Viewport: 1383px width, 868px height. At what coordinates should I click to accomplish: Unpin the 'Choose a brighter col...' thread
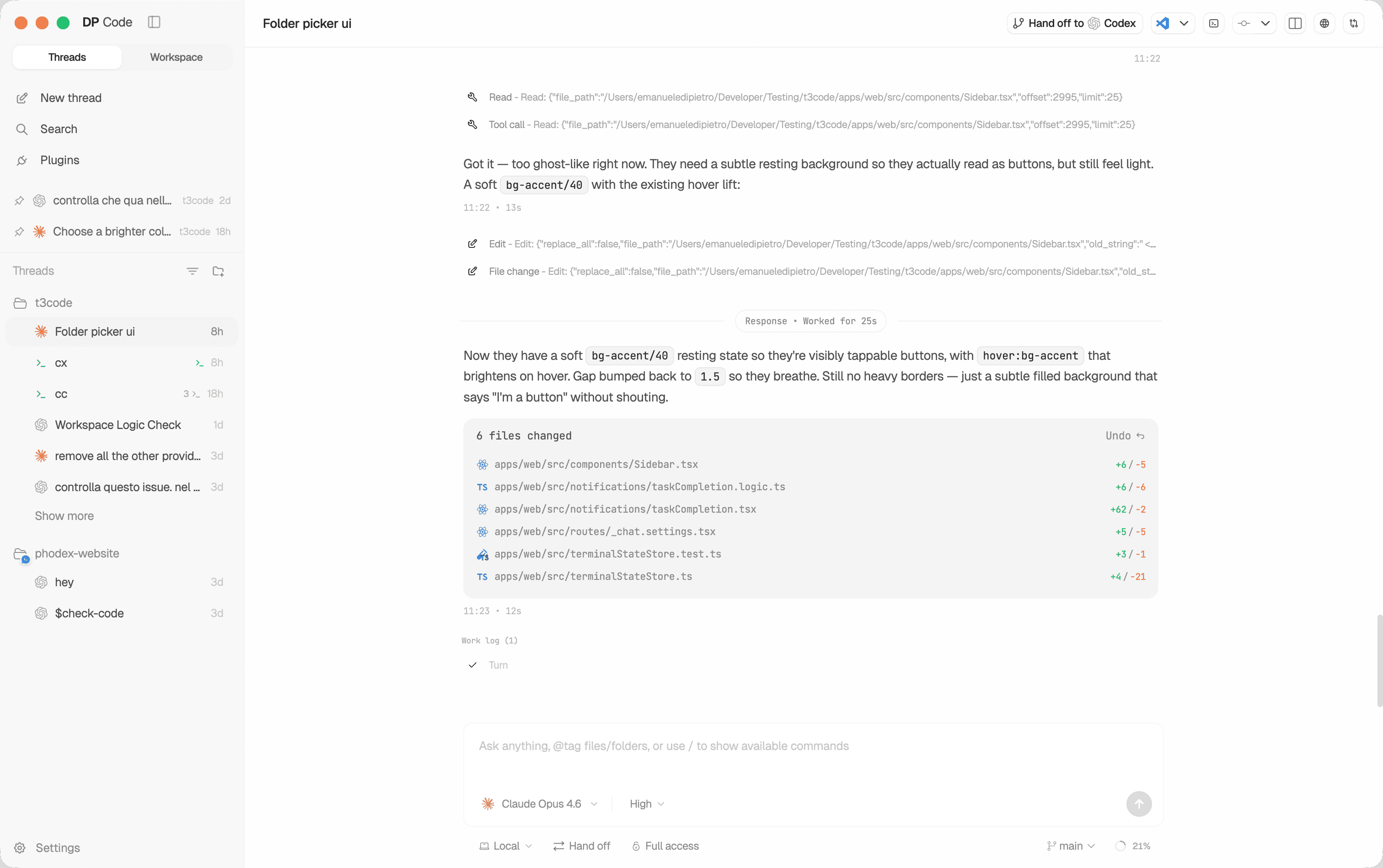click(x=19, y=231)
